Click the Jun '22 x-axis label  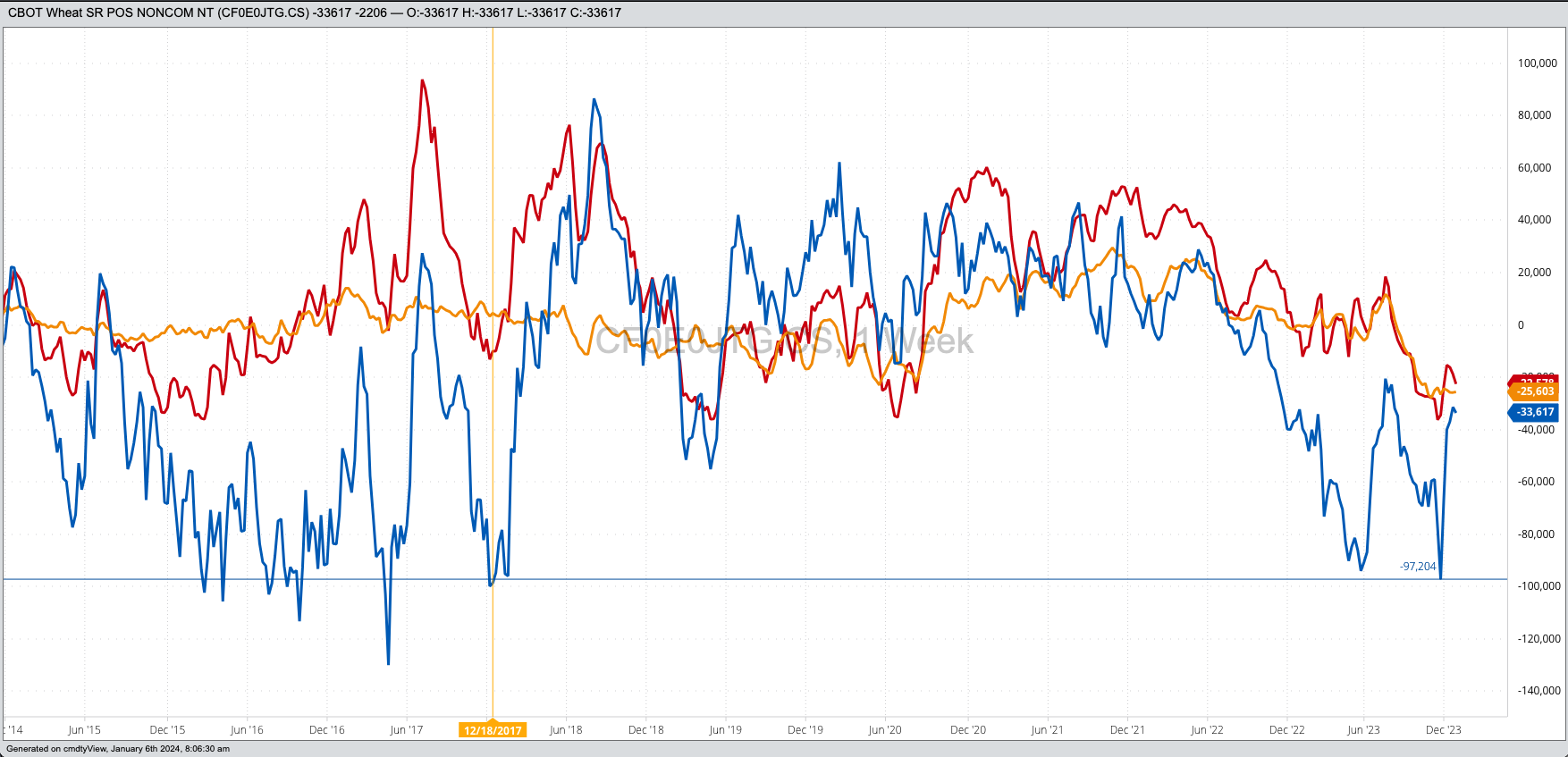[1207, 730]
